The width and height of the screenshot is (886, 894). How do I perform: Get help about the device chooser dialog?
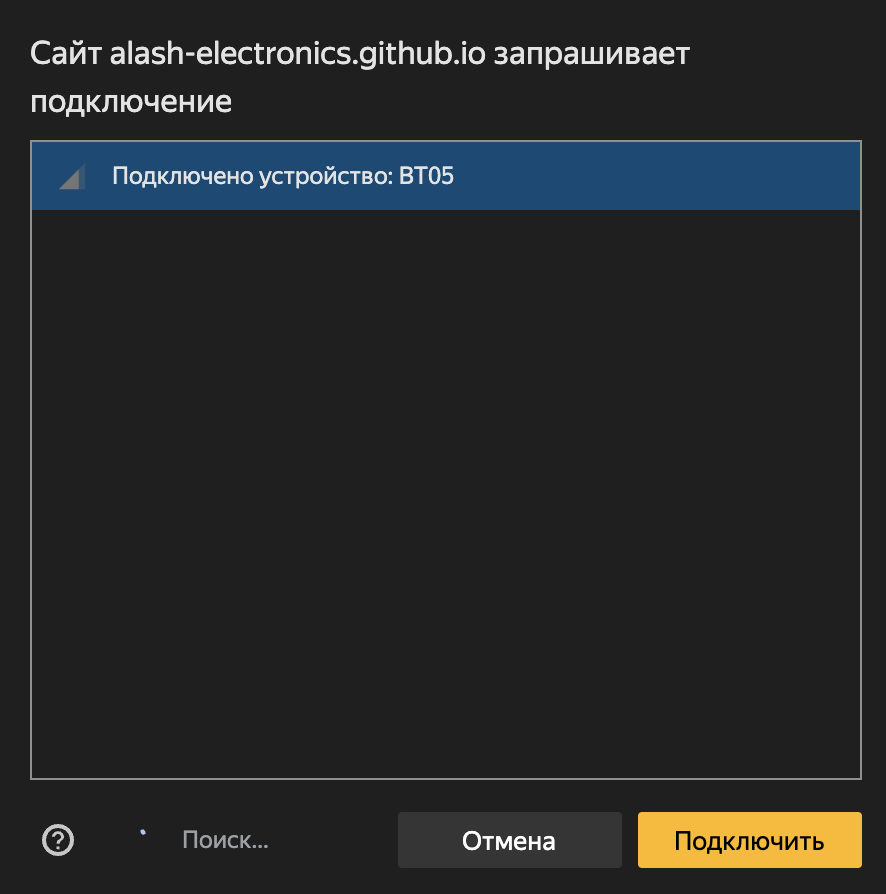(x=58, y=840)
